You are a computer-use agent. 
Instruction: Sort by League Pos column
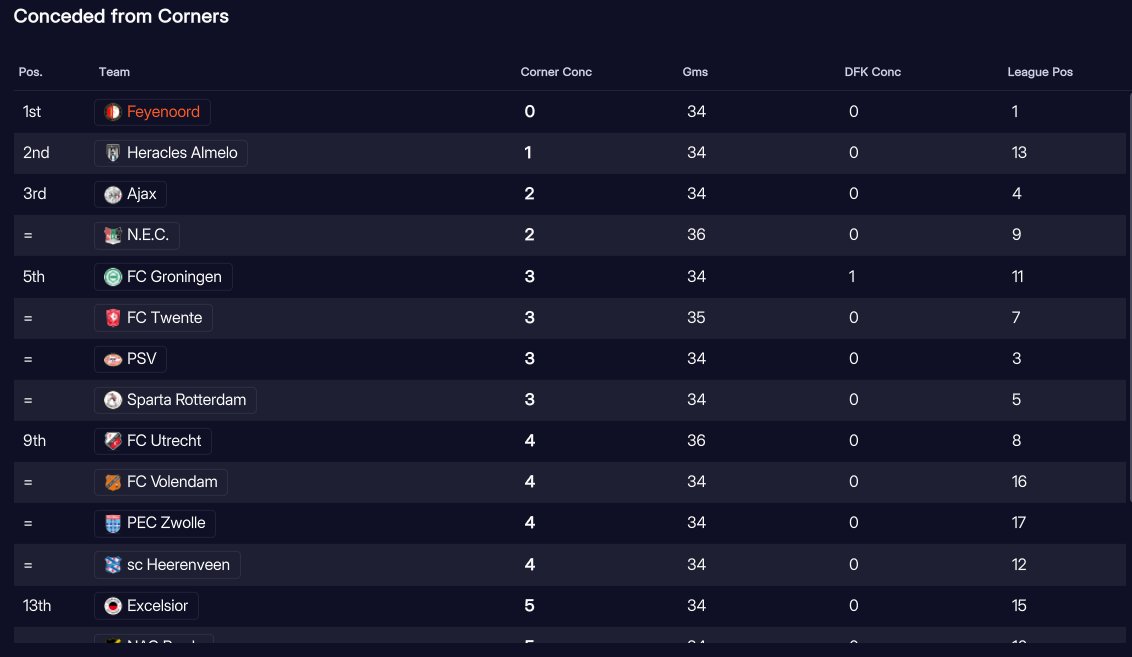pos(1040,72)
